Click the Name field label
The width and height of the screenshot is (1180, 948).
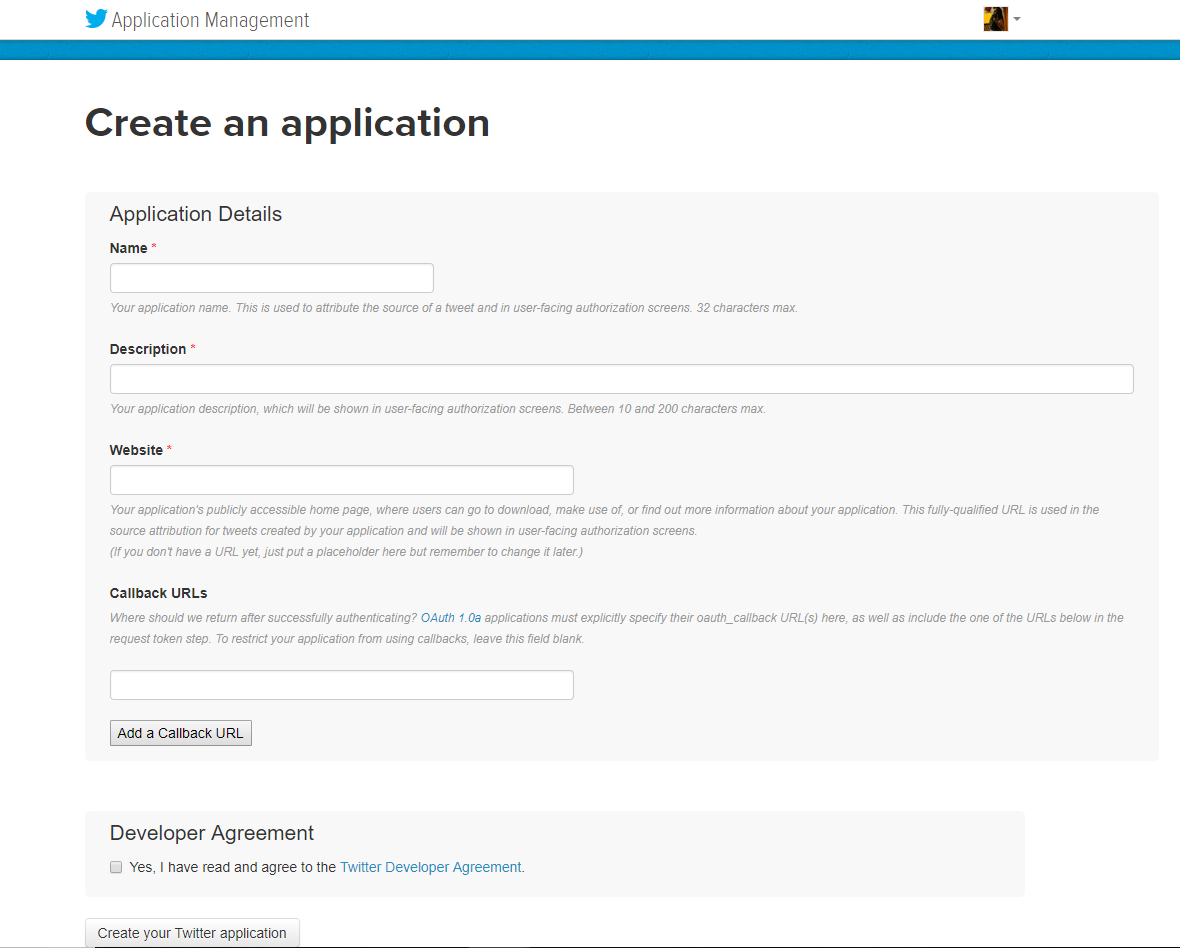coord(129,248)
